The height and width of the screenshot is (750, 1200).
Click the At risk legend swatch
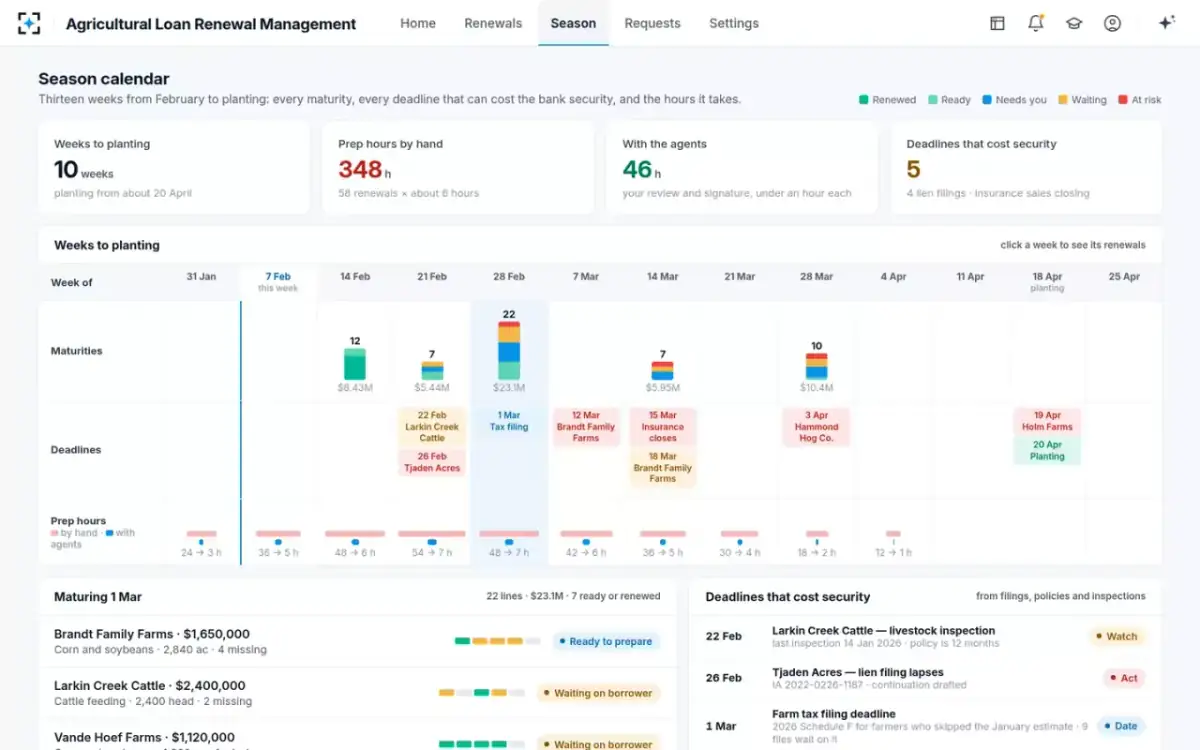point(1123,100)
